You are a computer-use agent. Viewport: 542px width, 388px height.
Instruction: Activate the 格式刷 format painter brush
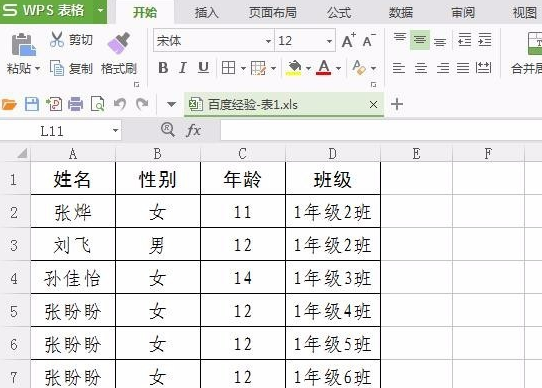pos(119,43)
